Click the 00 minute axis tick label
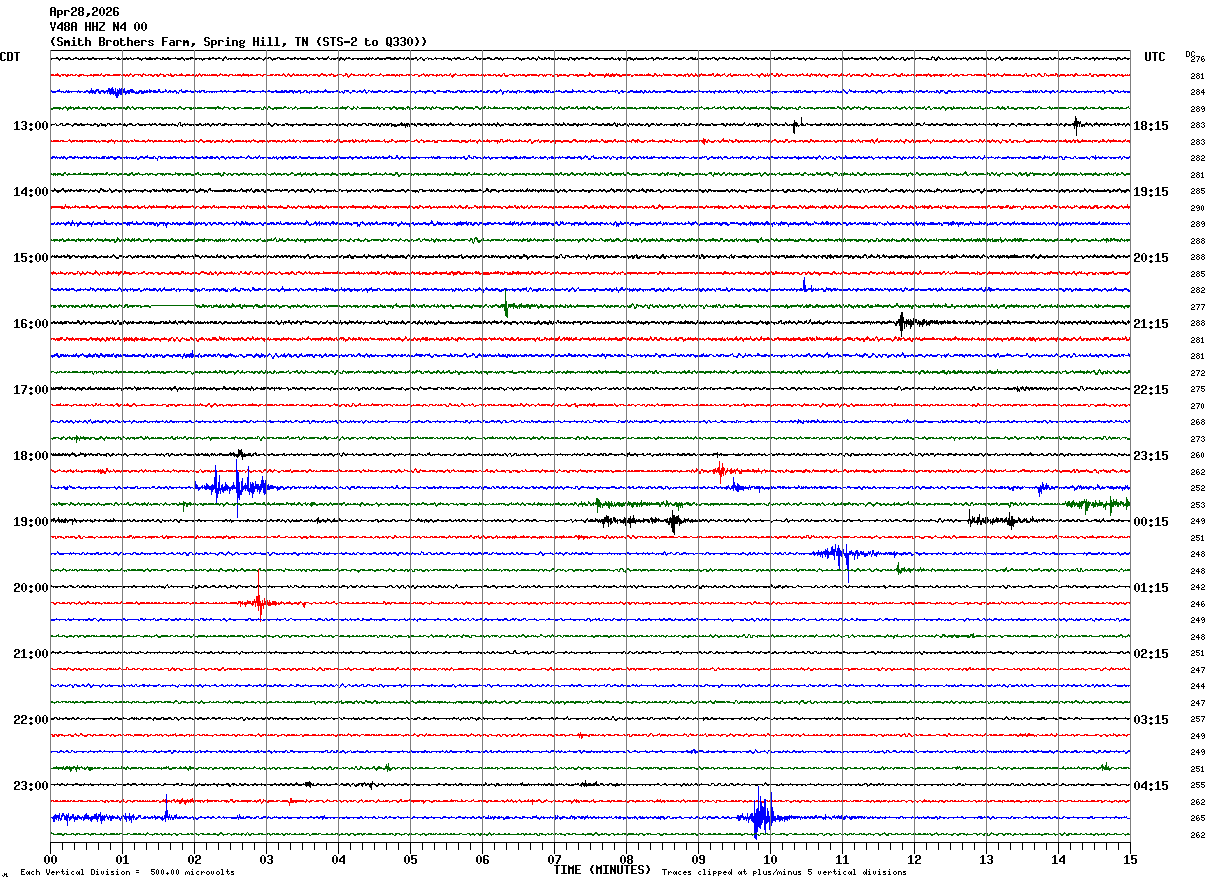This screenshot has height=886, width=1210. [x=50, y=859]
